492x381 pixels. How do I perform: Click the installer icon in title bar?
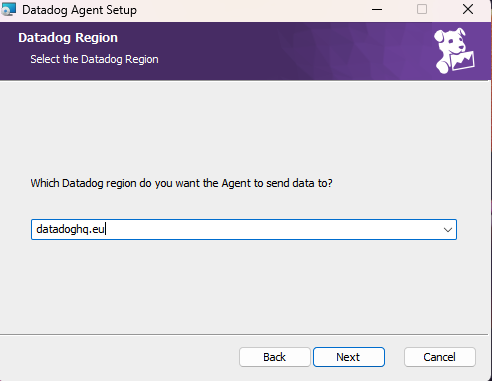click(8, 9)
